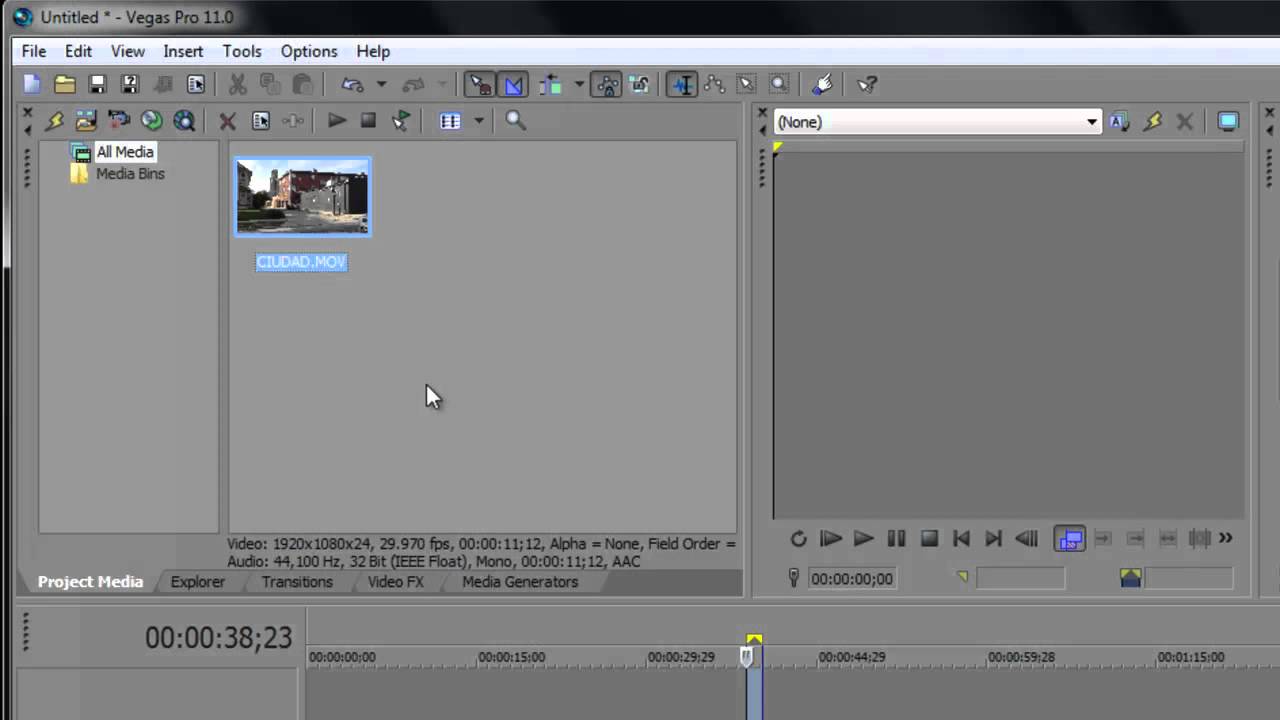This screenshot has width=1280, height=720.
Task: Switch to the Transitions tab
Action: [x=297, y=582]
